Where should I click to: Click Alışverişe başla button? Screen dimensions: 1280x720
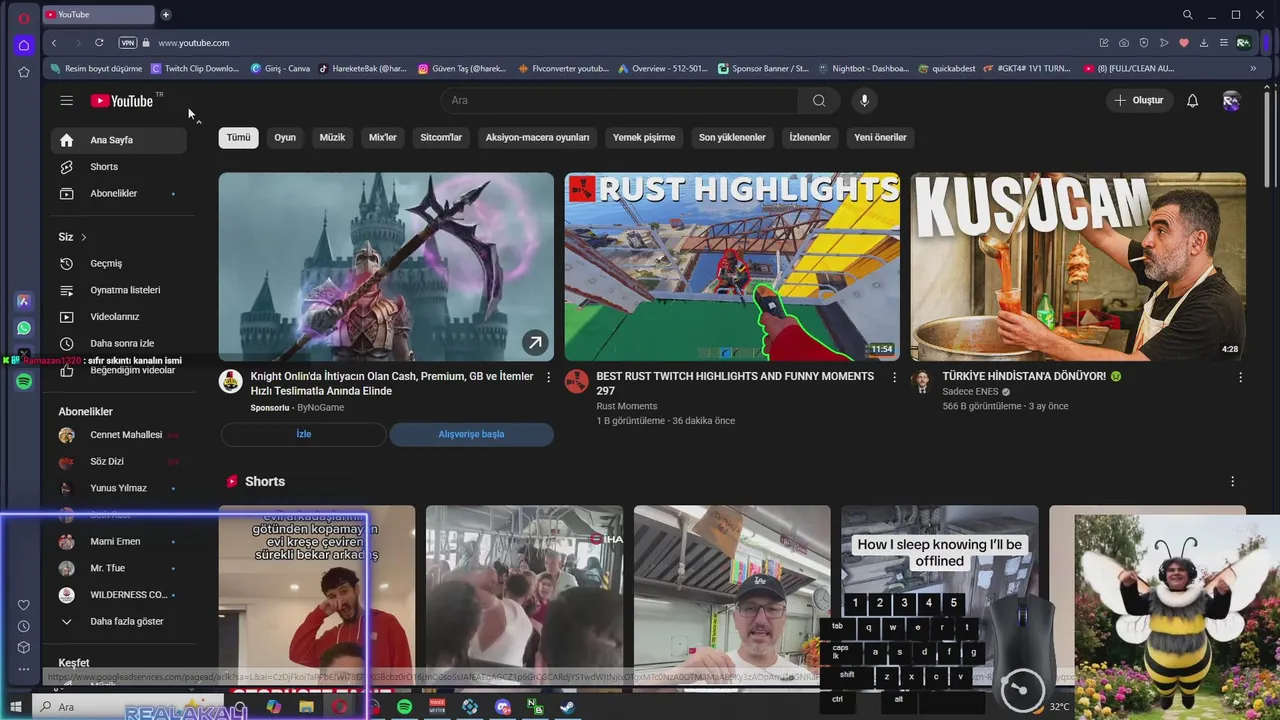click(471, 434)
